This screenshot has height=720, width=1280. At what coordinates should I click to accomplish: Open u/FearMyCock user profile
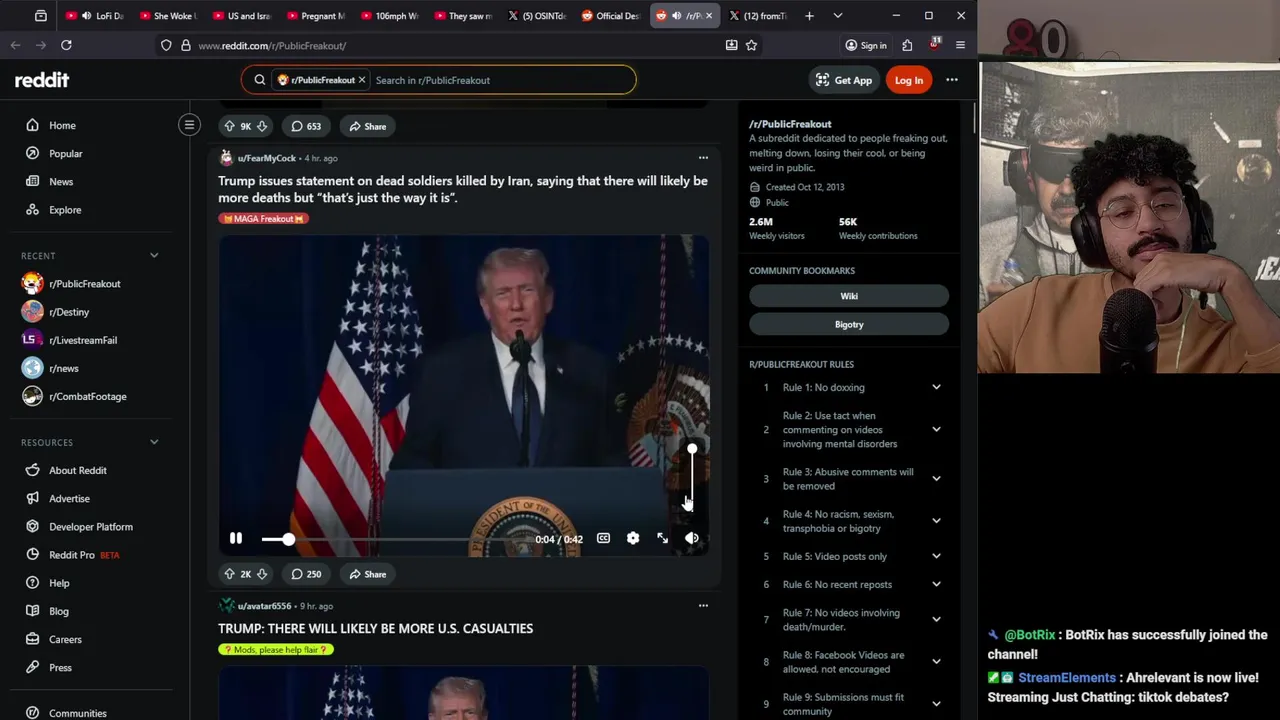(x=266, y=158)
